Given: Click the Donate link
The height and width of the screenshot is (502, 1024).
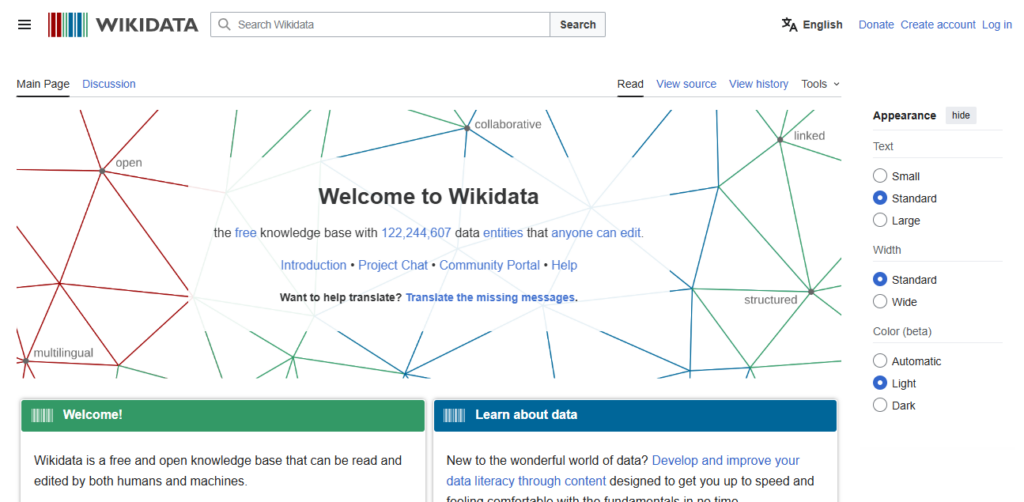Looking at the screenshot, I should click(x=876, y=25).
